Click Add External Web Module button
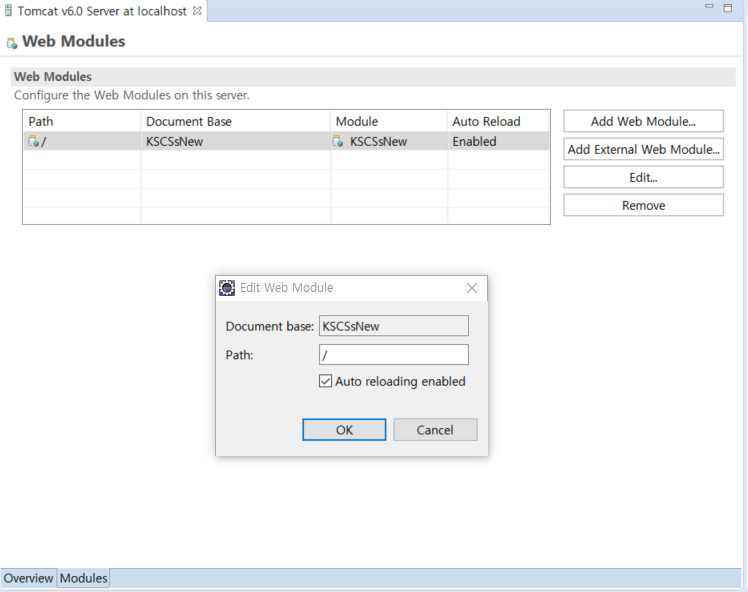Screen dimensions: 748x592 643,149
